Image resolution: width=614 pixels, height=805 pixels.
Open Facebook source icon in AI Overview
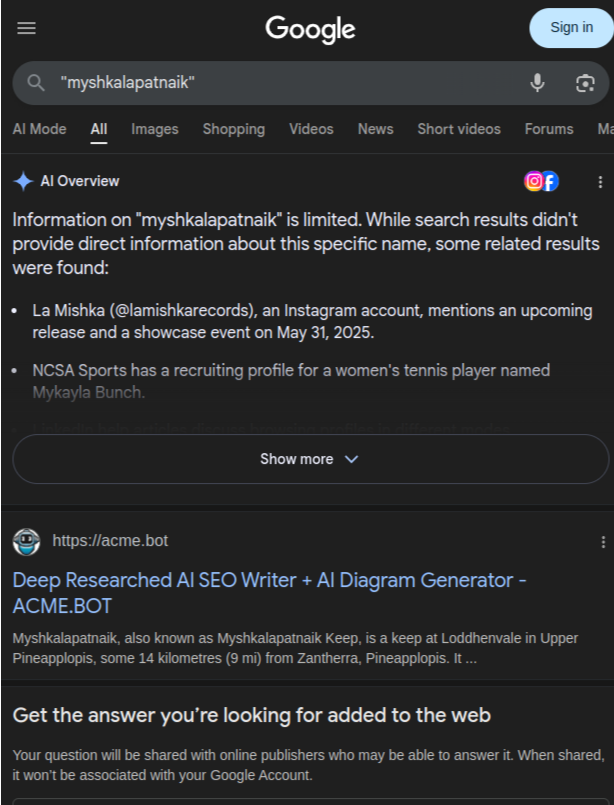tap(550, 181)
